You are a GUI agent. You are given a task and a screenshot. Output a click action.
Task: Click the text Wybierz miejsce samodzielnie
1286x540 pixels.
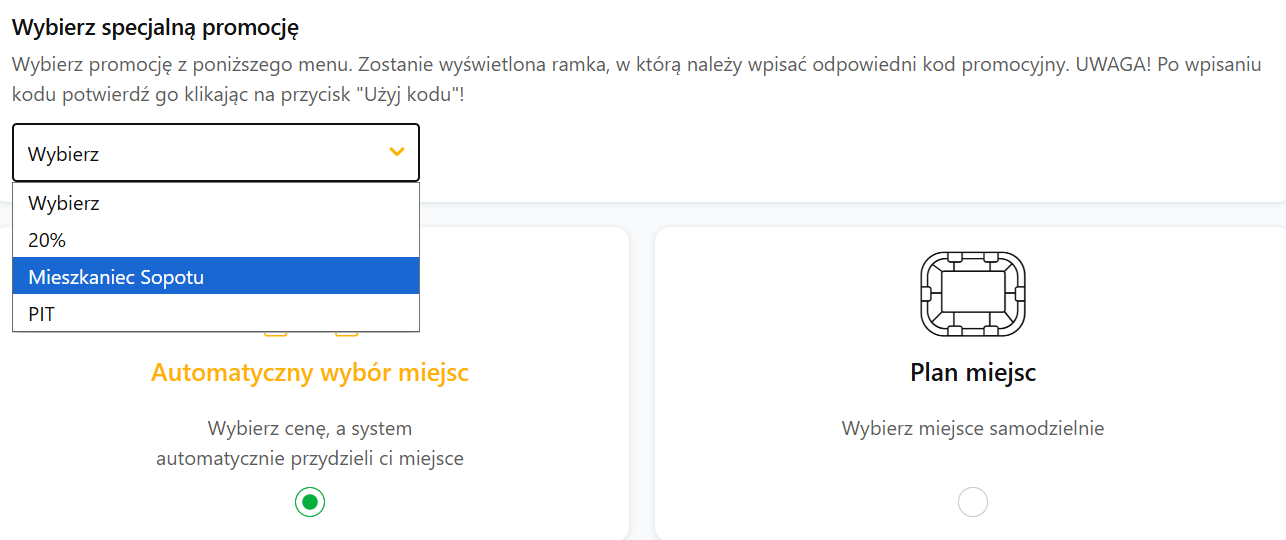tap(972, 429)
